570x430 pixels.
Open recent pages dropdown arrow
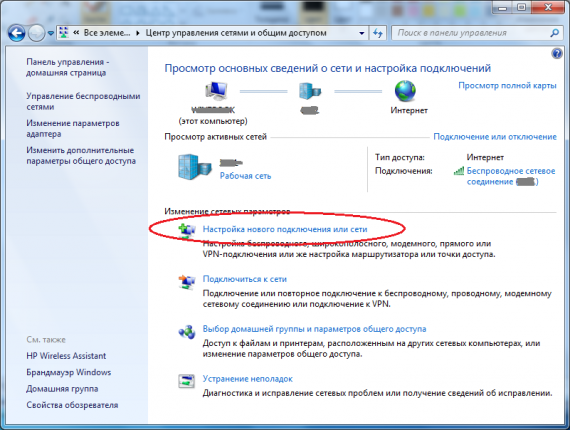click(x=51, y=33)
